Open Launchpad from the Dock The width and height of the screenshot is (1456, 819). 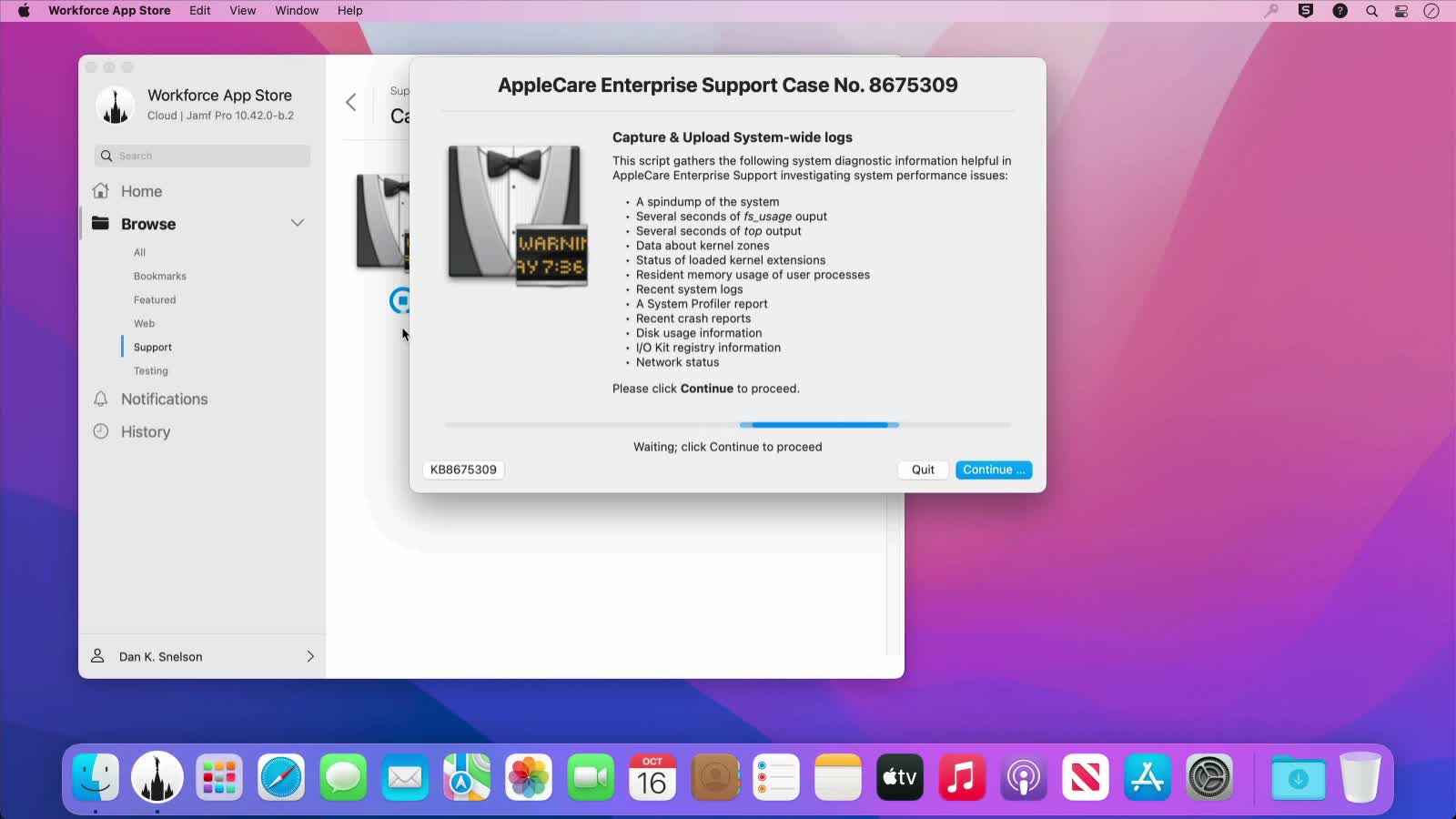point(219,777)
